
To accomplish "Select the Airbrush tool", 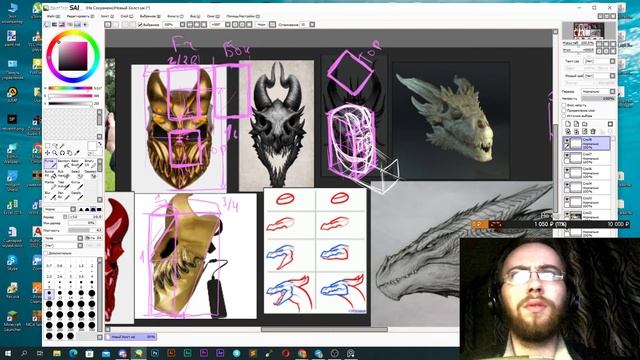I will point(64,163).
